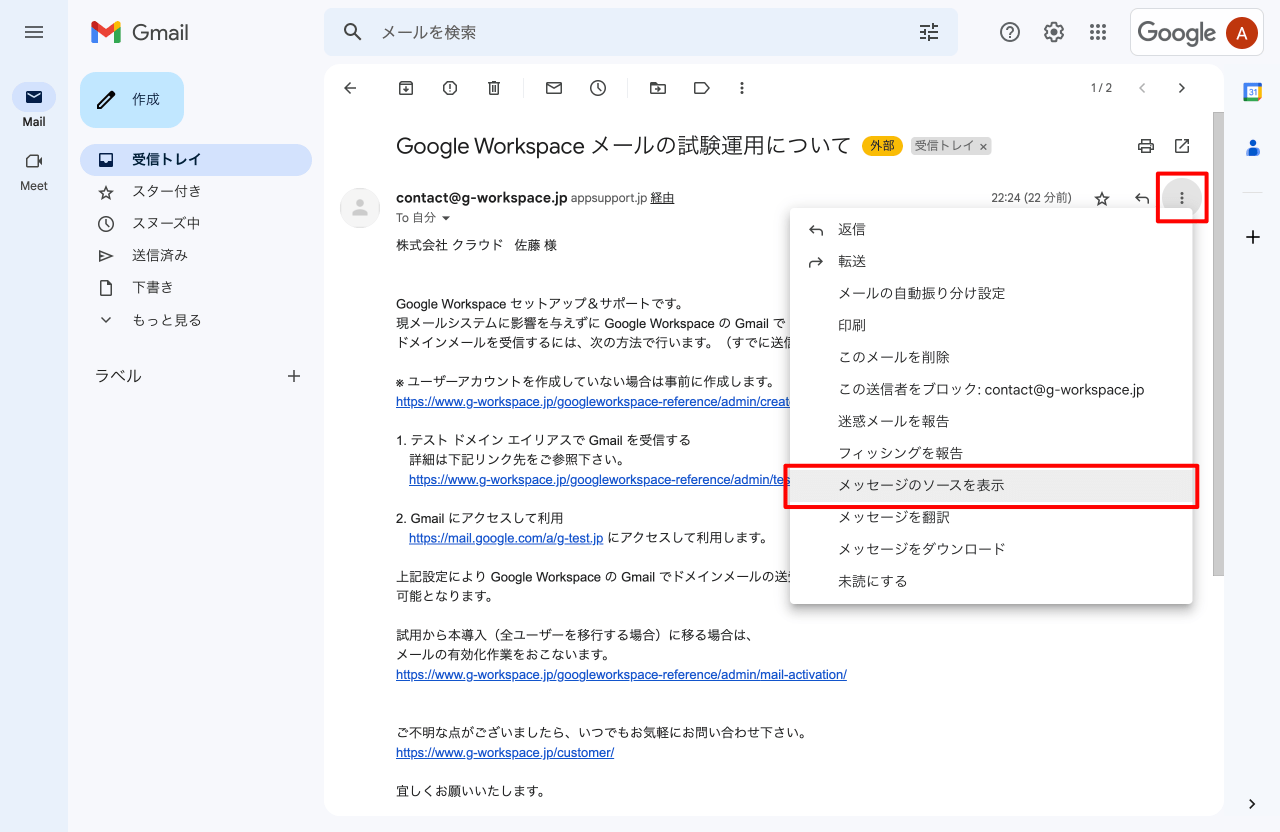Screen dimensions: 1280x832
Task: Open スター付き folder
Action: [196, 191]
